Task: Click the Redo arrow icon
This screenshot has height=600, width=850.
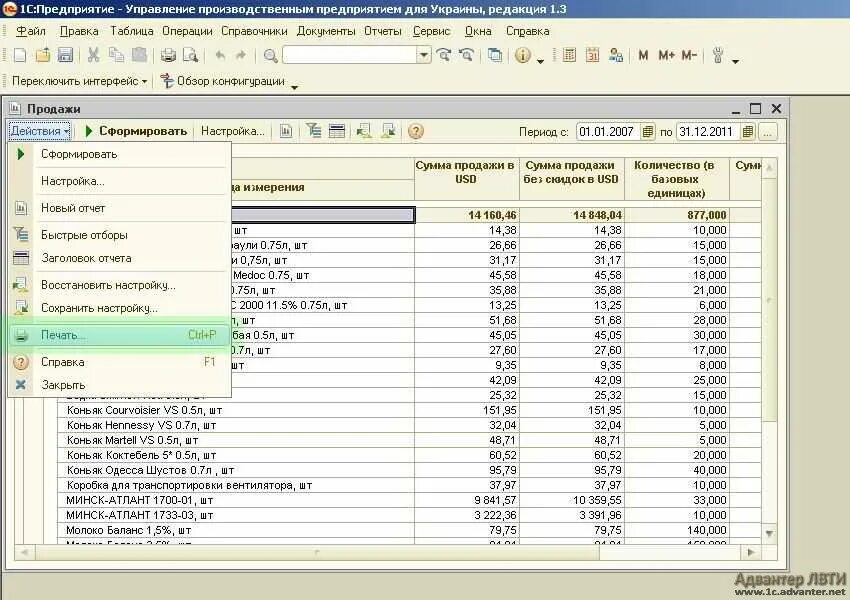Action: coord(241,55)
